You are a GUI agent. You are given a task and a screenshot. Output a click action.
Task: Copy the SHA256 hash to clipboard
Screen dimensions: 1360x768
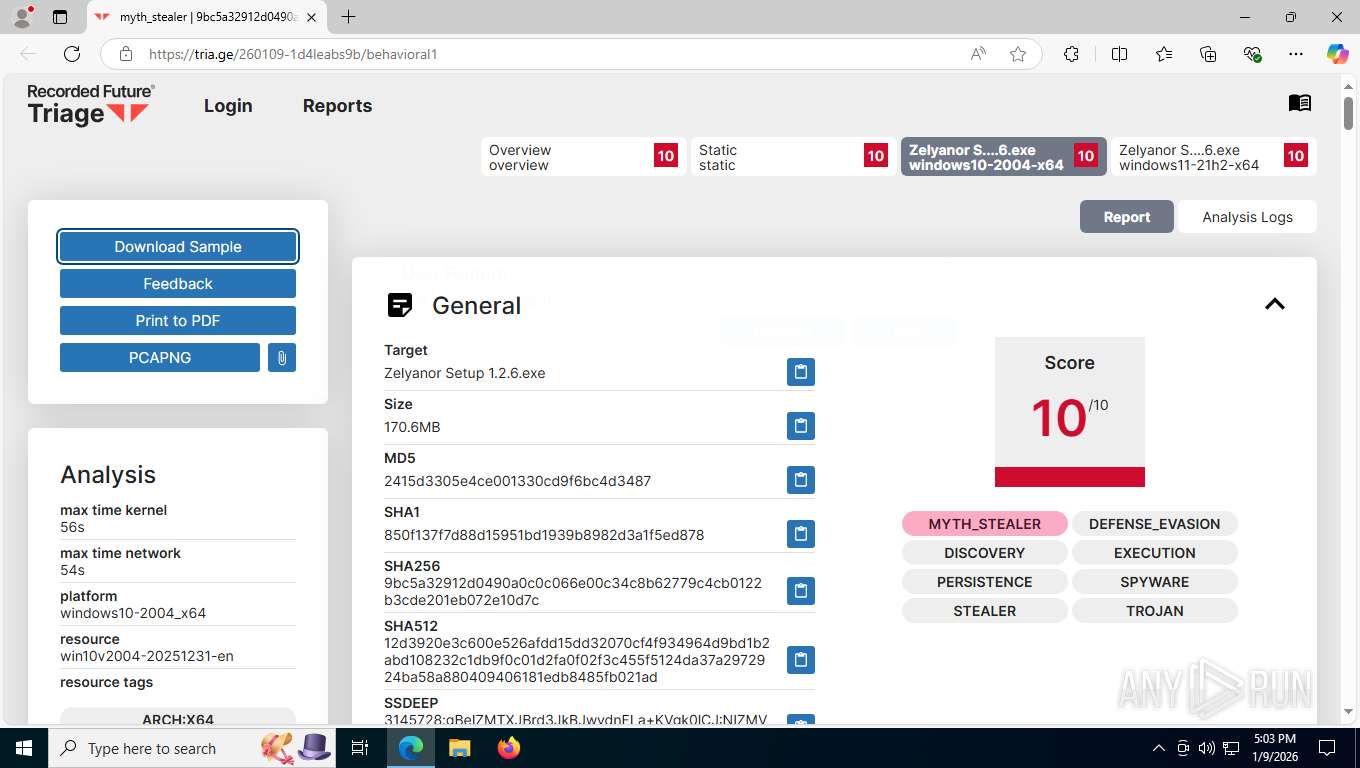pos(800,591)
